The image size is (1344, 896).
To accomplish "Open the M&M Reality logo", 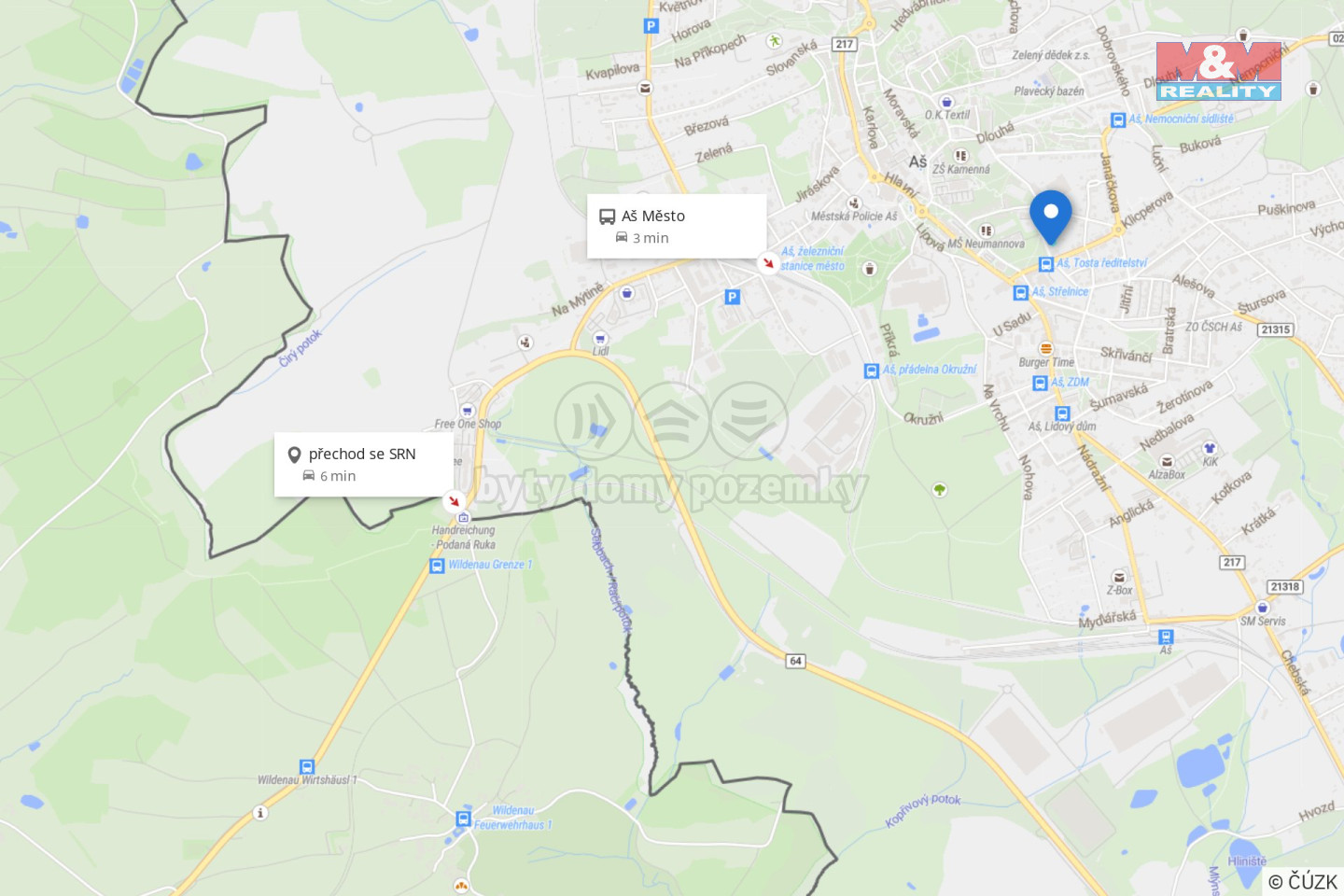I will click(x=1218, y=71).
